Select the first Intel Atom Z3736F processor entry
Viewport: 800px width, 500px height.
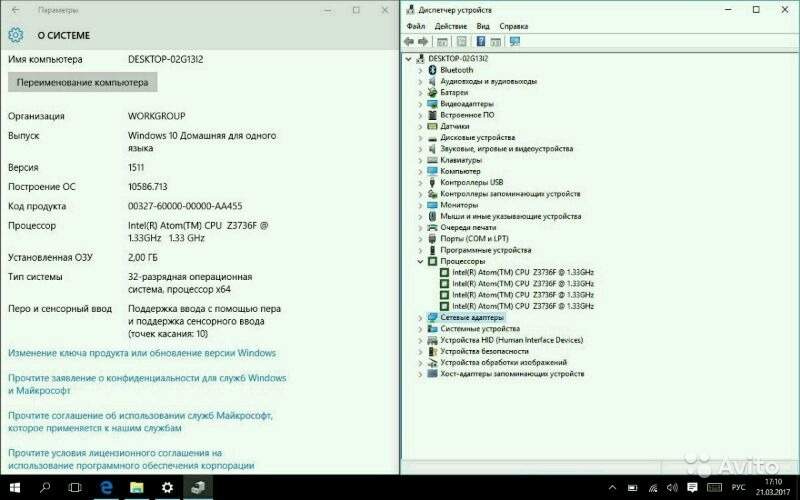[522, 272]
